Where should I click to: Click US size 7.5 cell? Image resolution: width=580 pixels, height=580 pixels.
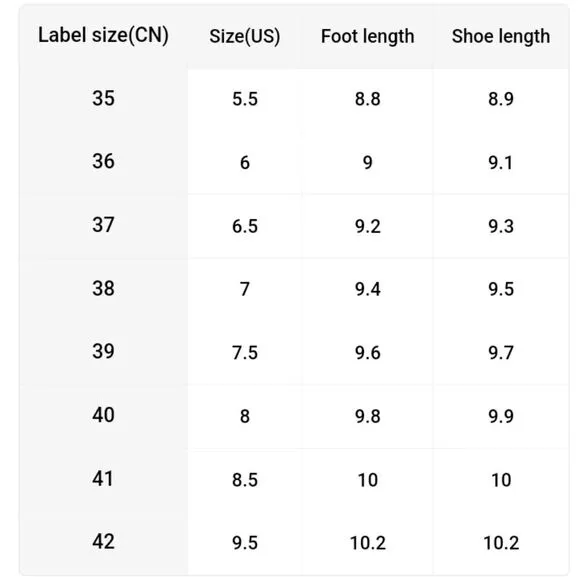click(x=245, y=353)
